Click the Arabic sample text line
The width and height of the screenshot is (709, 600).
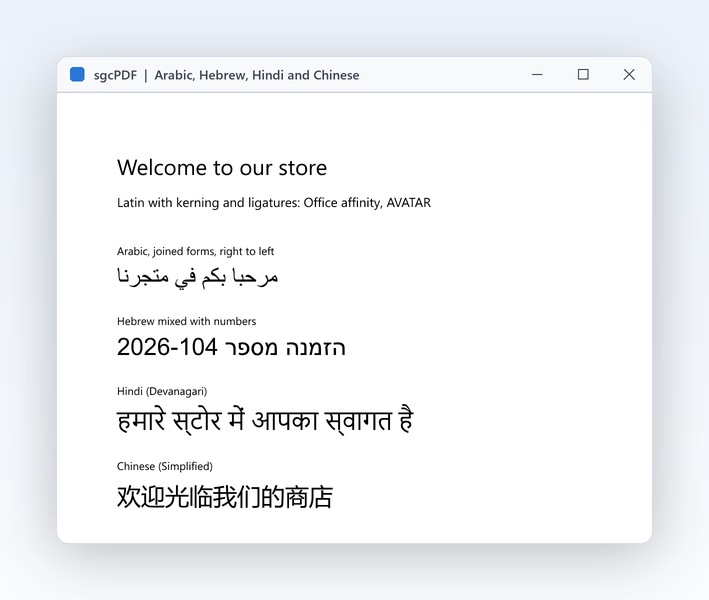coord(198,277)
